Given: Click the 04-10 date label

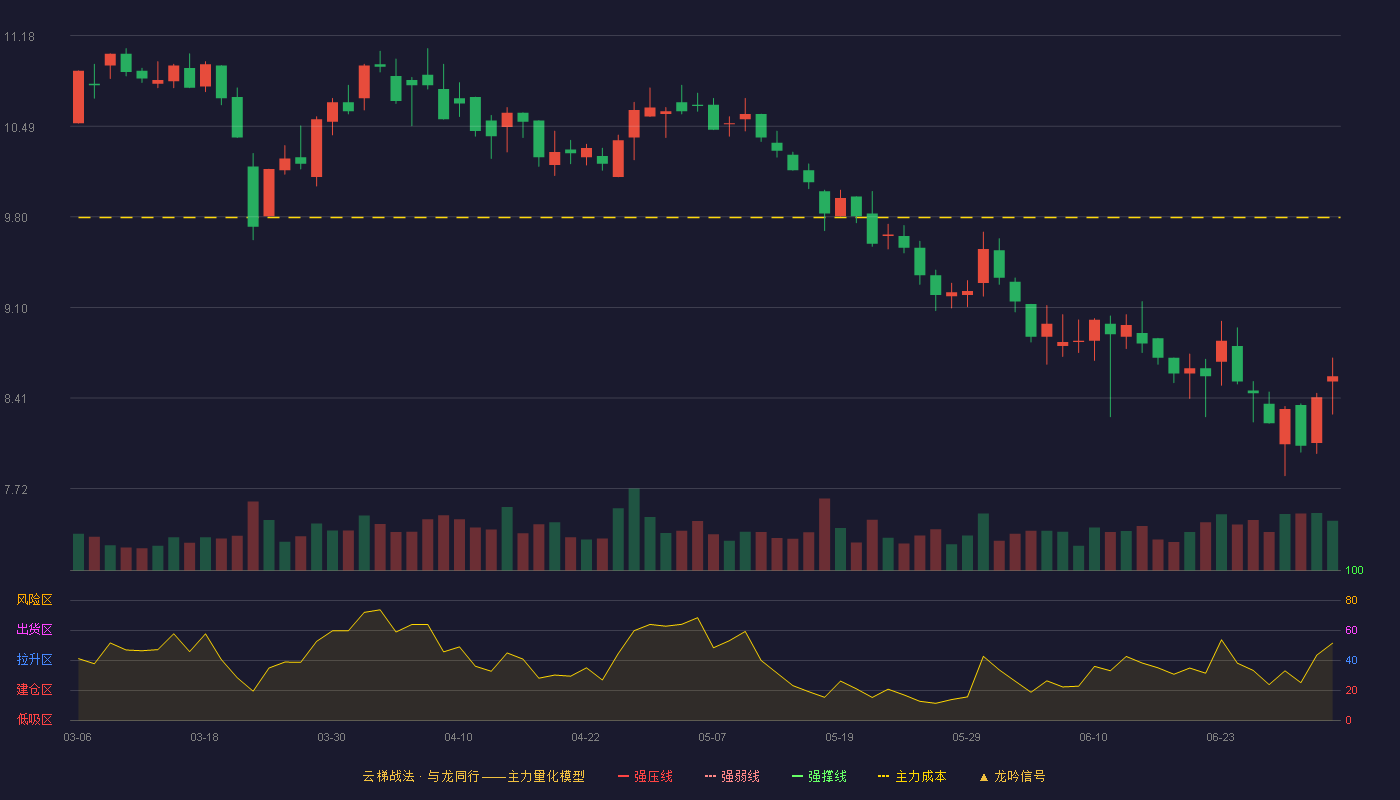Looking at the screenshot, I should pyautogui.click(x=458, y=737).
